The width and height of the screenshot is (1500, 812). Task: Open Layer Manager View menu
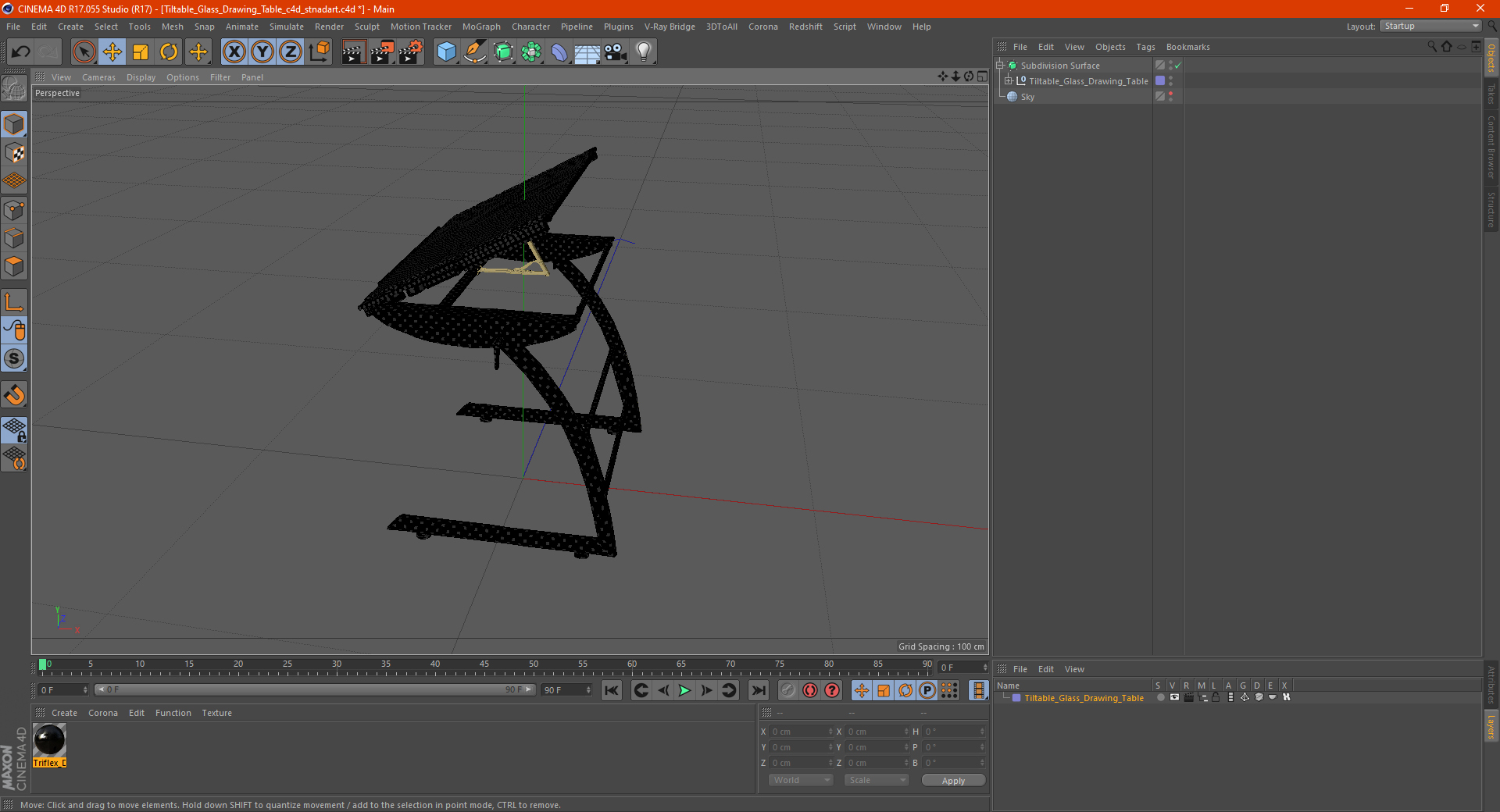1074,669
